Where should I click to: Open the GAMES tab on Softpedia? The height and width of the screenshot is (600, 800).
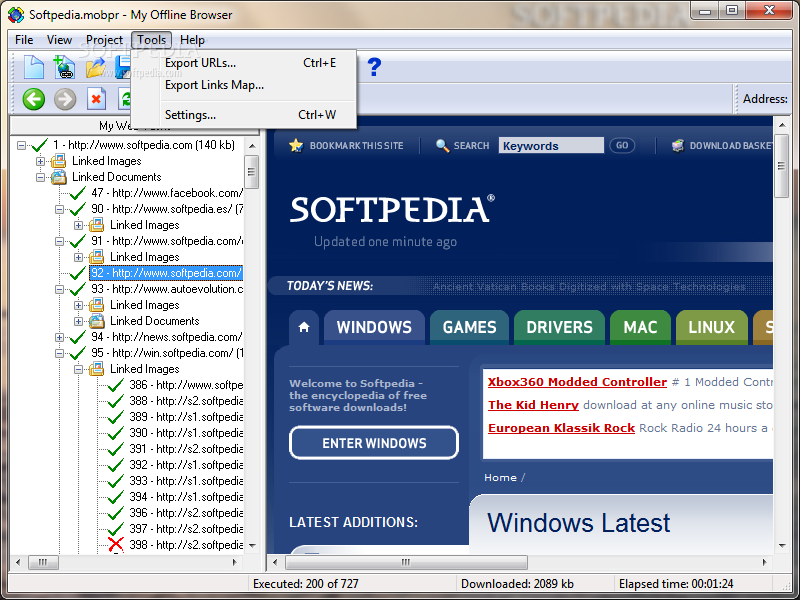pyautogui.click(x=469, y=327)
